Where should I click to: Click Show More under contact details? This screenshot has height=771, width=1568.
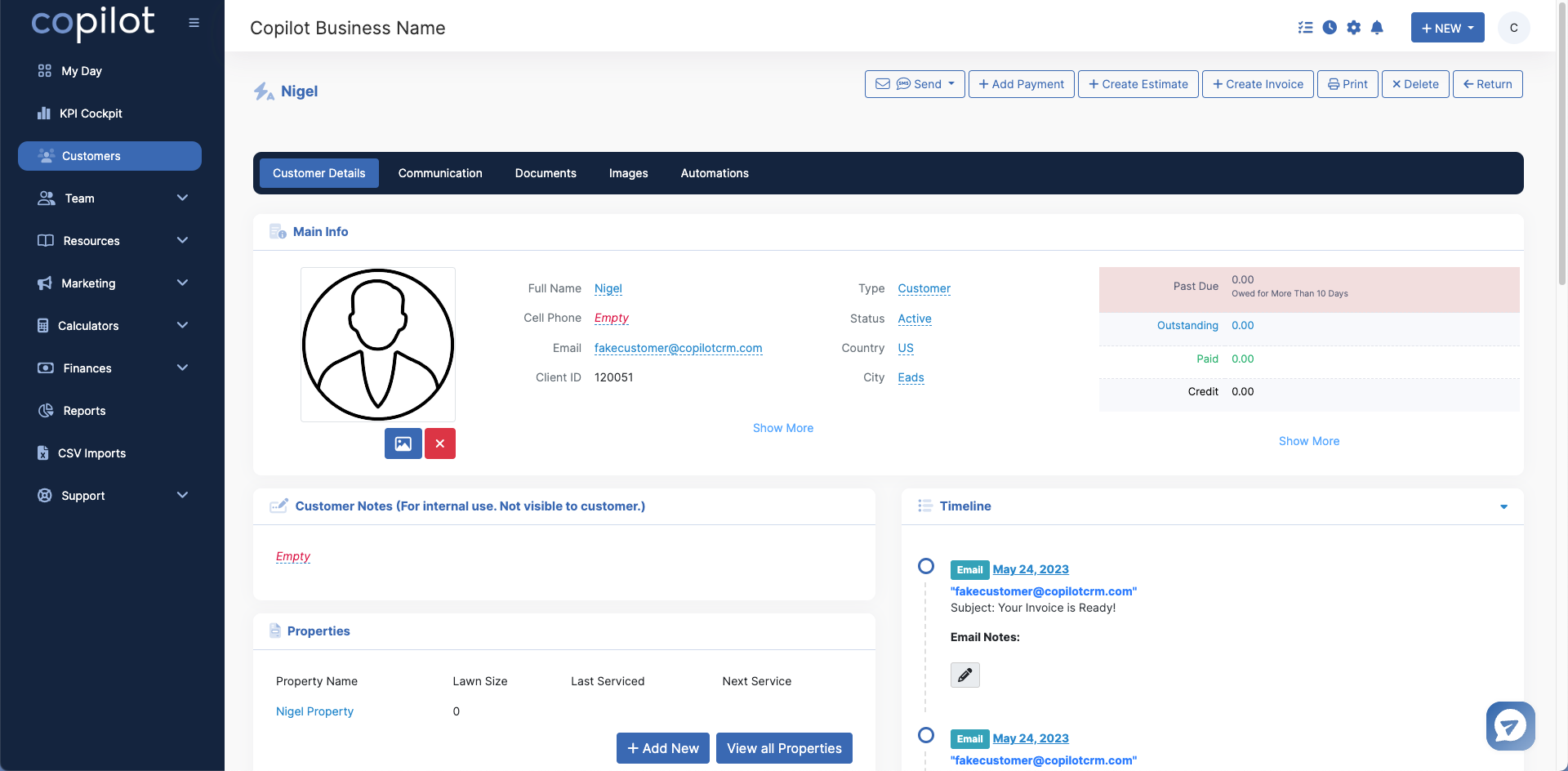coord(783,428)
